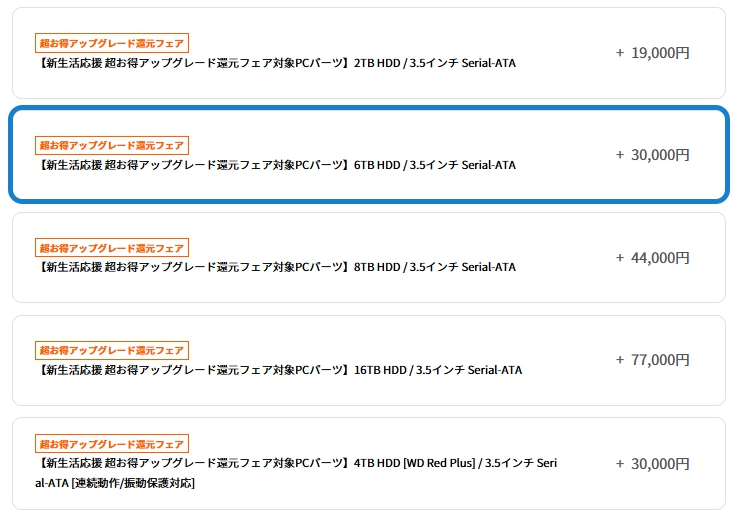This screenshot has height=519, width=740.
Task: Click the 6TB HDD 3.5インチ description text
Action: (277, 165)
